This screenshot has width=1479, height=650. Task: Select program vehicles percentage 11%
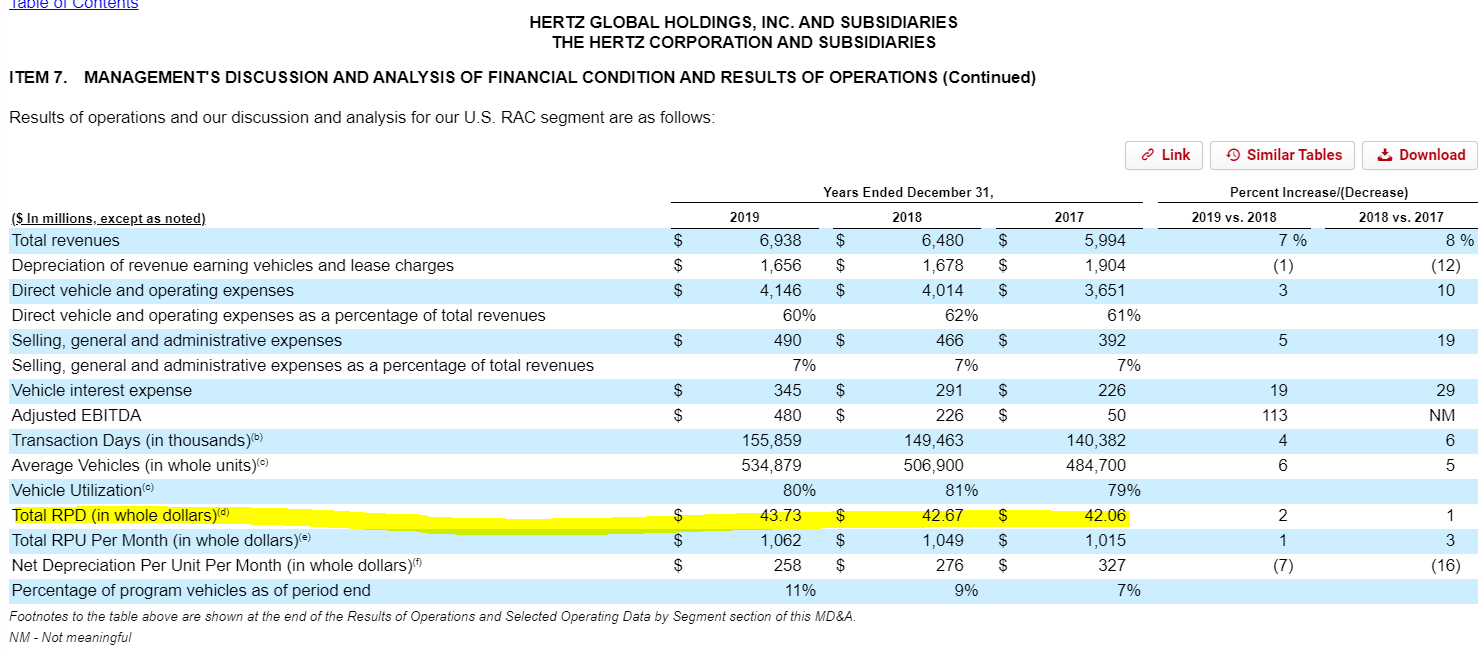click(800, 590)
